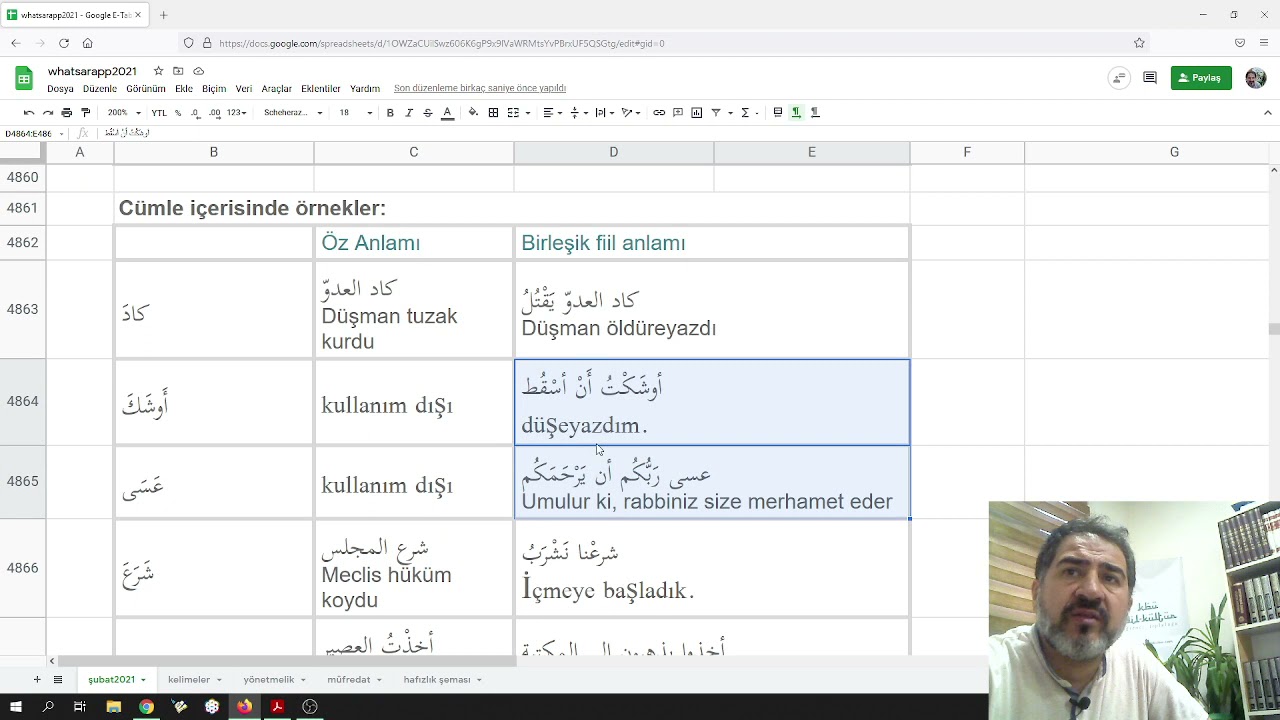The width and height of the screenshot is (1280, 720).
Task: Add a new sheet
Action: [37, 680]
